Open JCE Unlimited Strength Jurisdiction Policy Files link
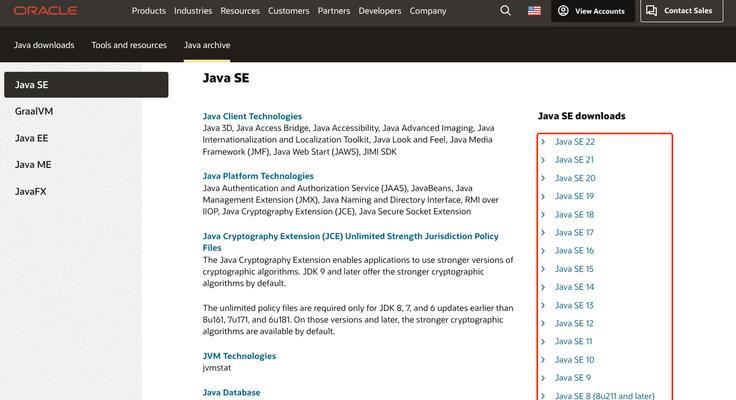 (x=351, y=242)
